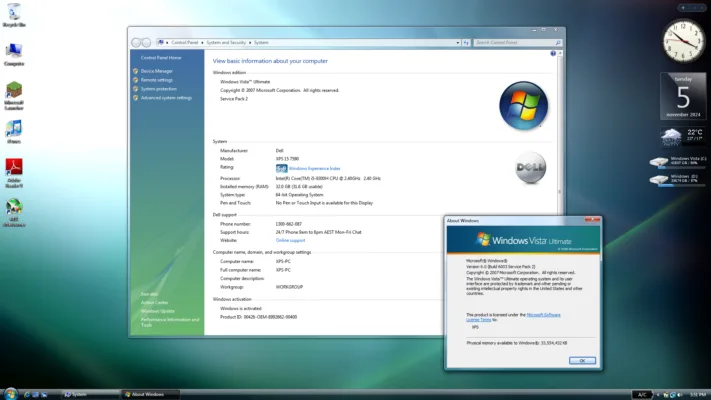Open Device Manager from sidebar
711x400 pixels.
(156, 71)
